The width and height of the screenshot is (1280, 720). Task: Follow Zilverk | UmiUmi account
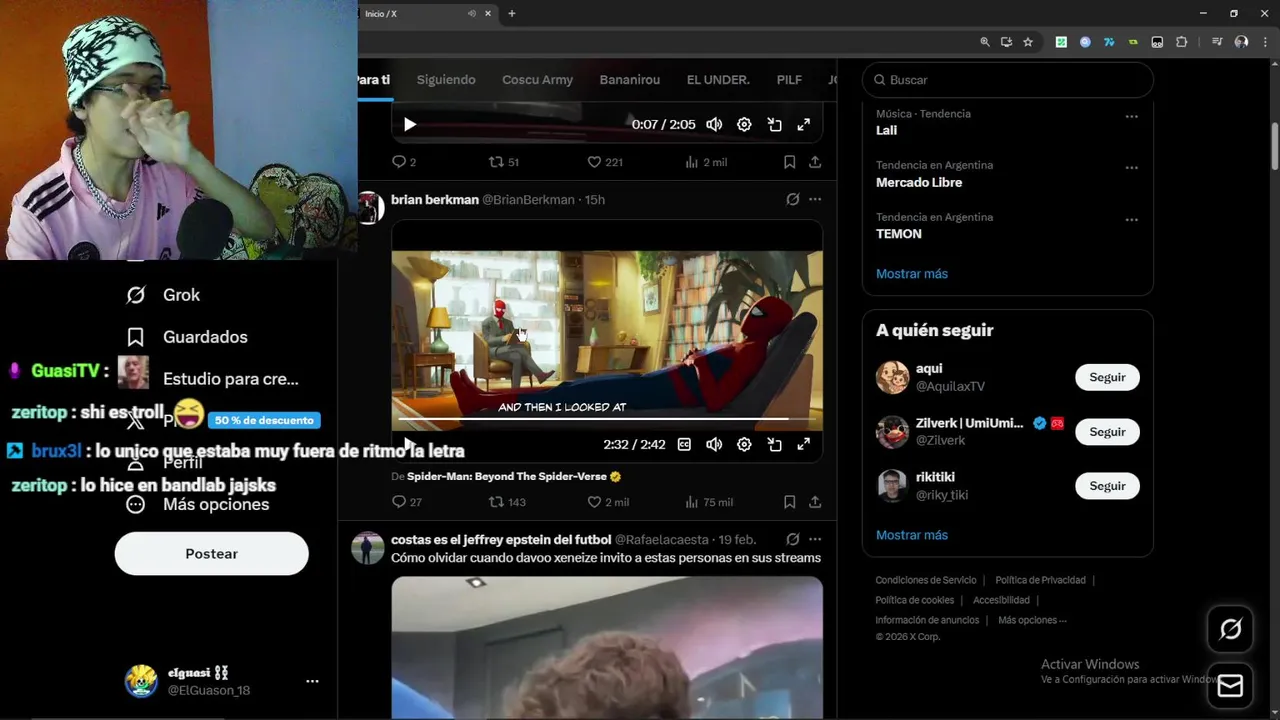[1107, 432]
